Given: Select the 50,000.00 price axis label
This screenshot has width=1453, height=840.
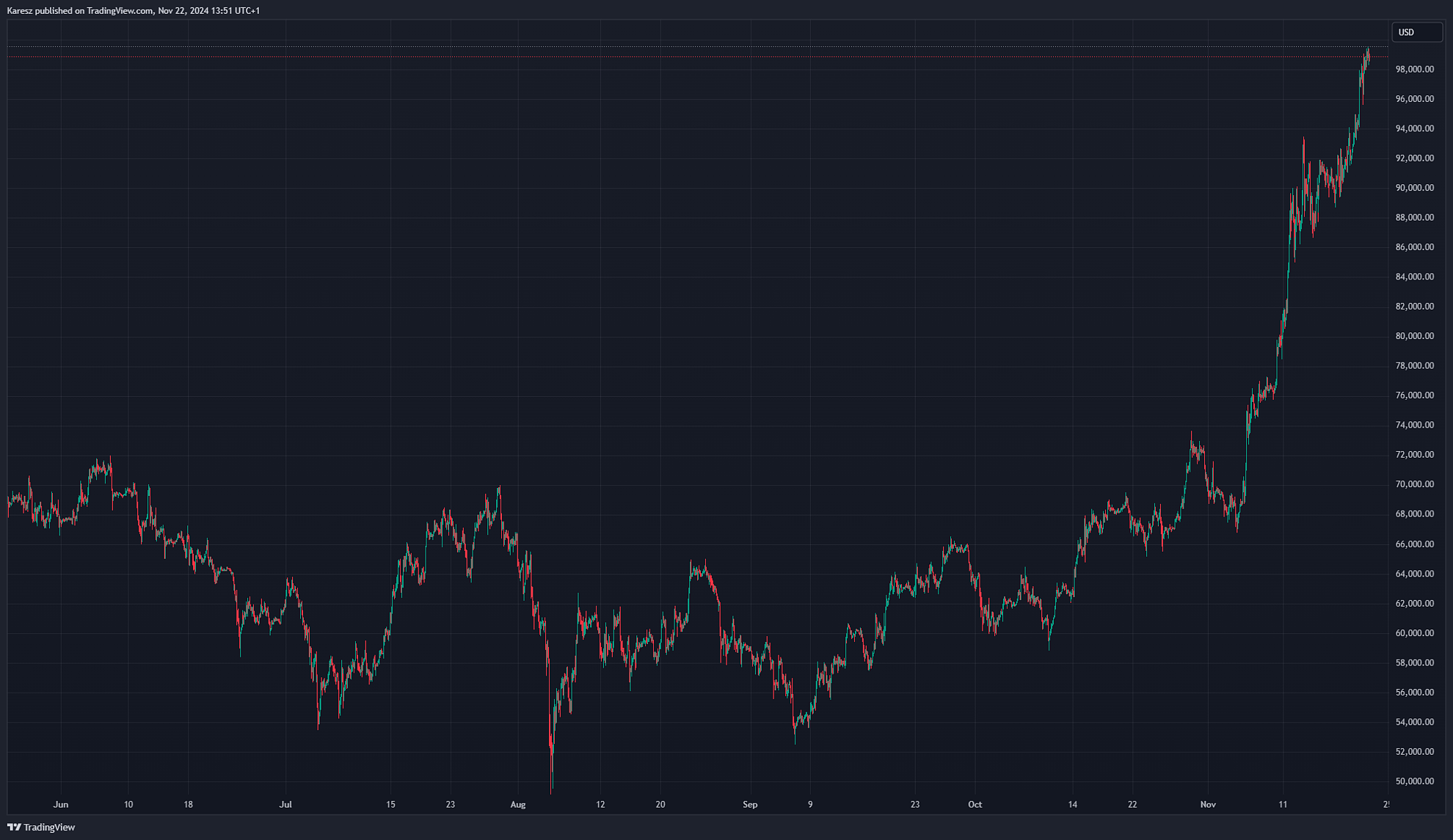Looking at the screenshot, I should [x=1414, y=781].
